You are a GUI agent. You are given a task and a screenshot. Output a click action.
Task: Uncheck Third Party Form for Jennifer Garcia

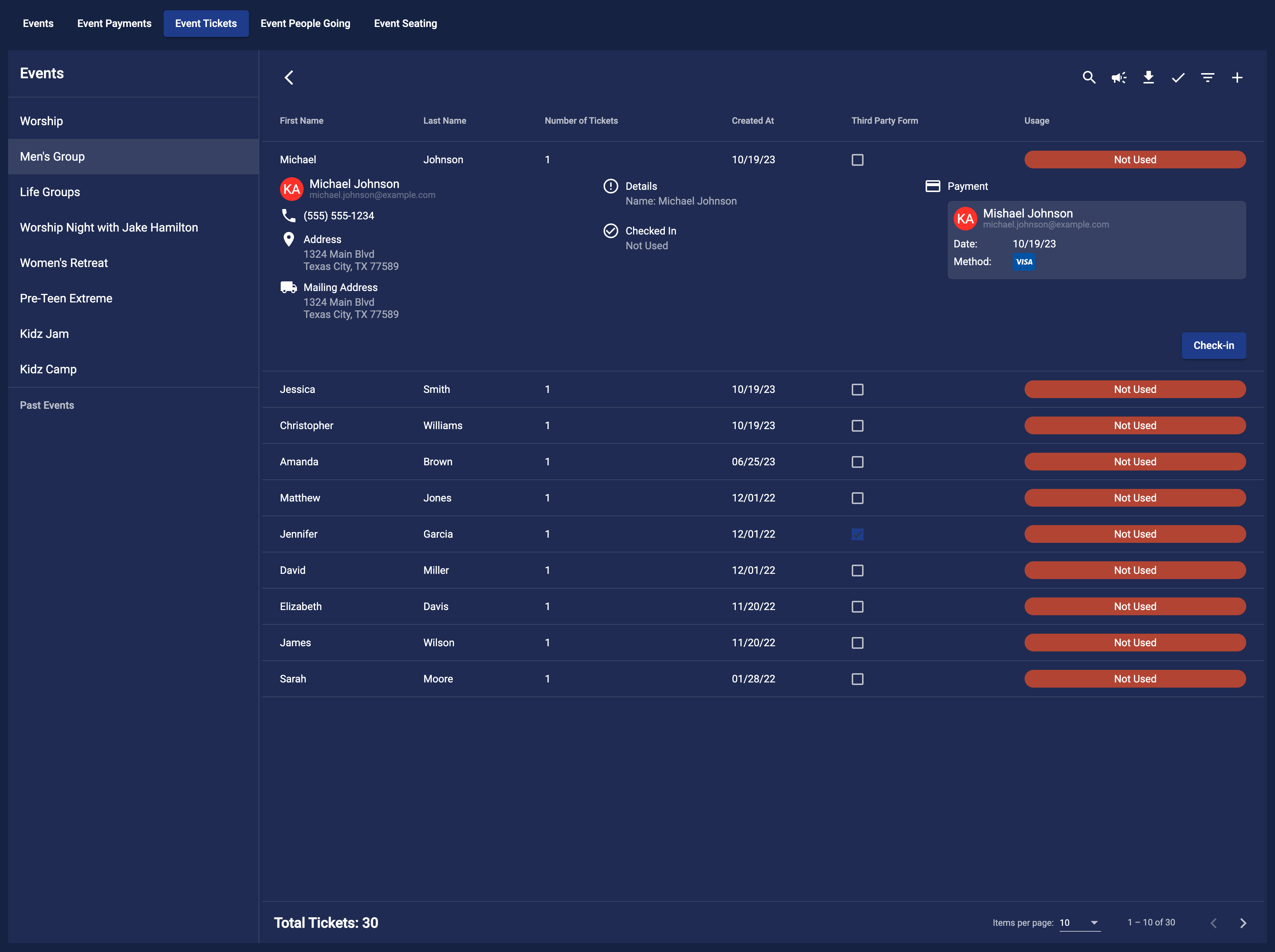click(x=858, y=534)
